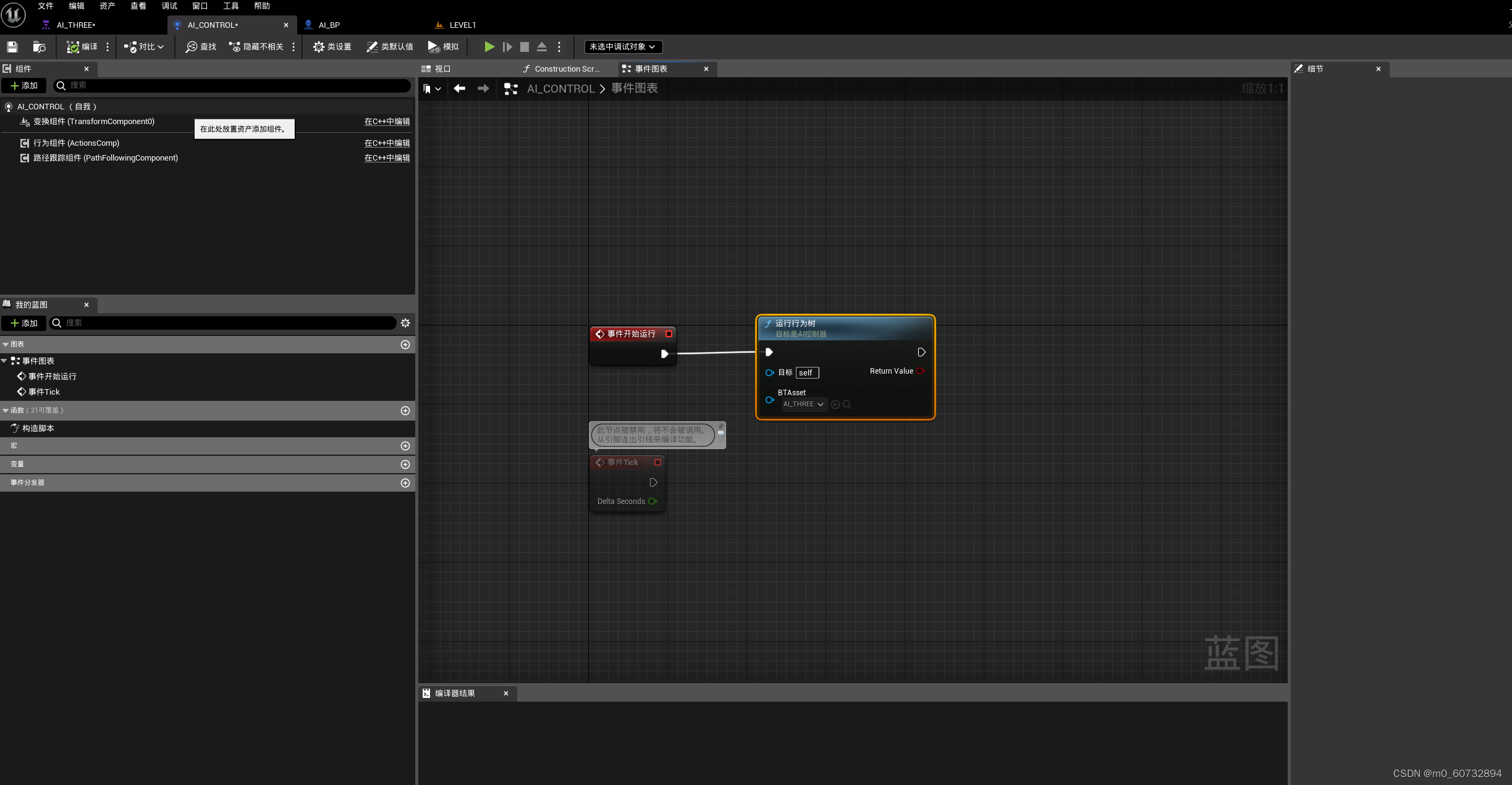This screenshot has height=785, width=1512.
Task: Start 模拟 (Simulate) mode
Action: (442, 46)
